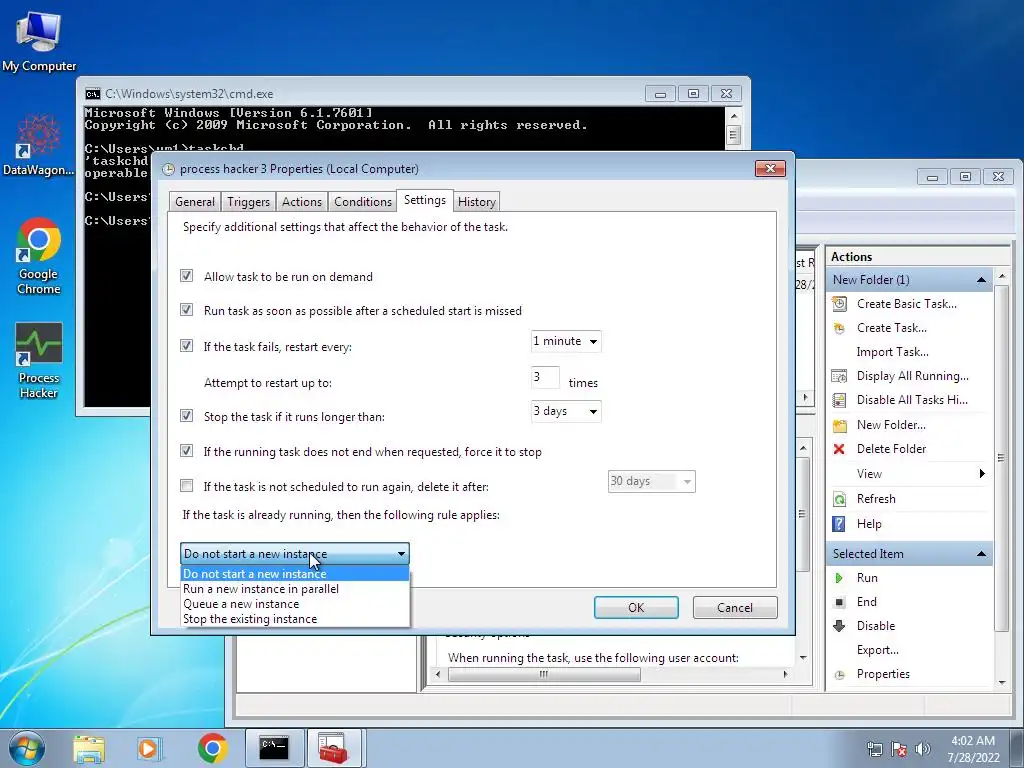
Task: Click the Create Task clock icon
Action: coord(839,328)
